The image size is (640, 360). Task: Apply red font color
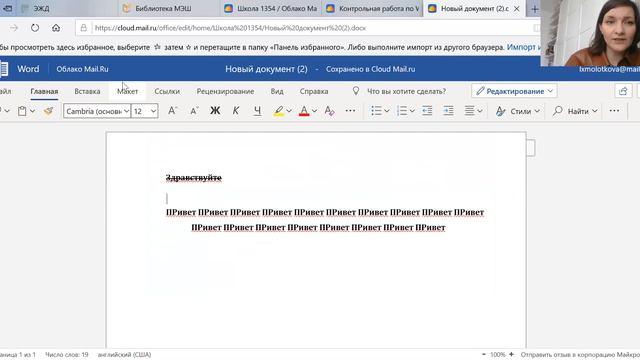click(x=304, y=111)
